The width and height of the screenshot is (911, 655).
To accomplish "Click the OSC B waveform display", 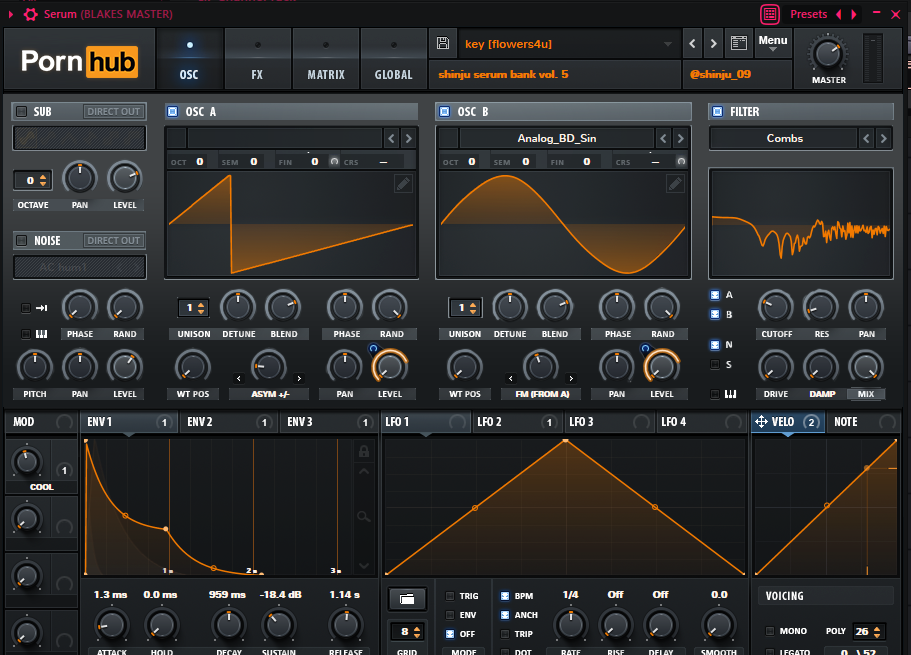I will (x=563, y=226).
